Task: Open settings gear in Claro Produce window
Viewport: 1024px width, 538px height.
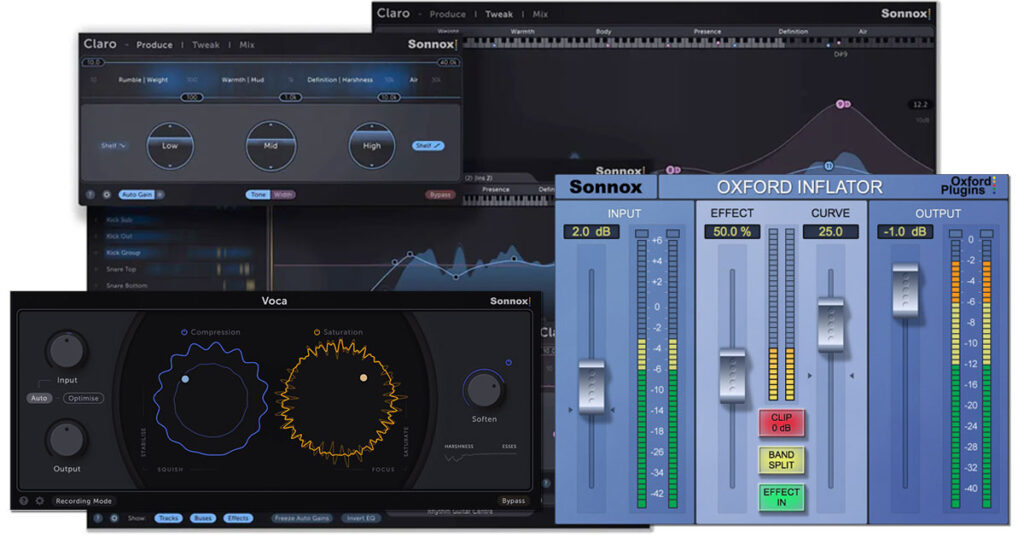Action: 106,195
